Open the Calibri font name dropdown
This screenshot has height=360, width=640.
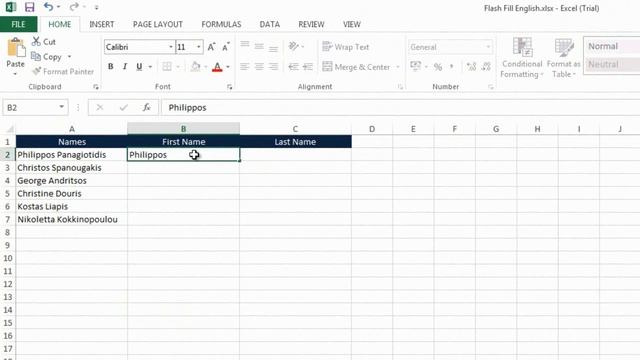coord(171,47)
